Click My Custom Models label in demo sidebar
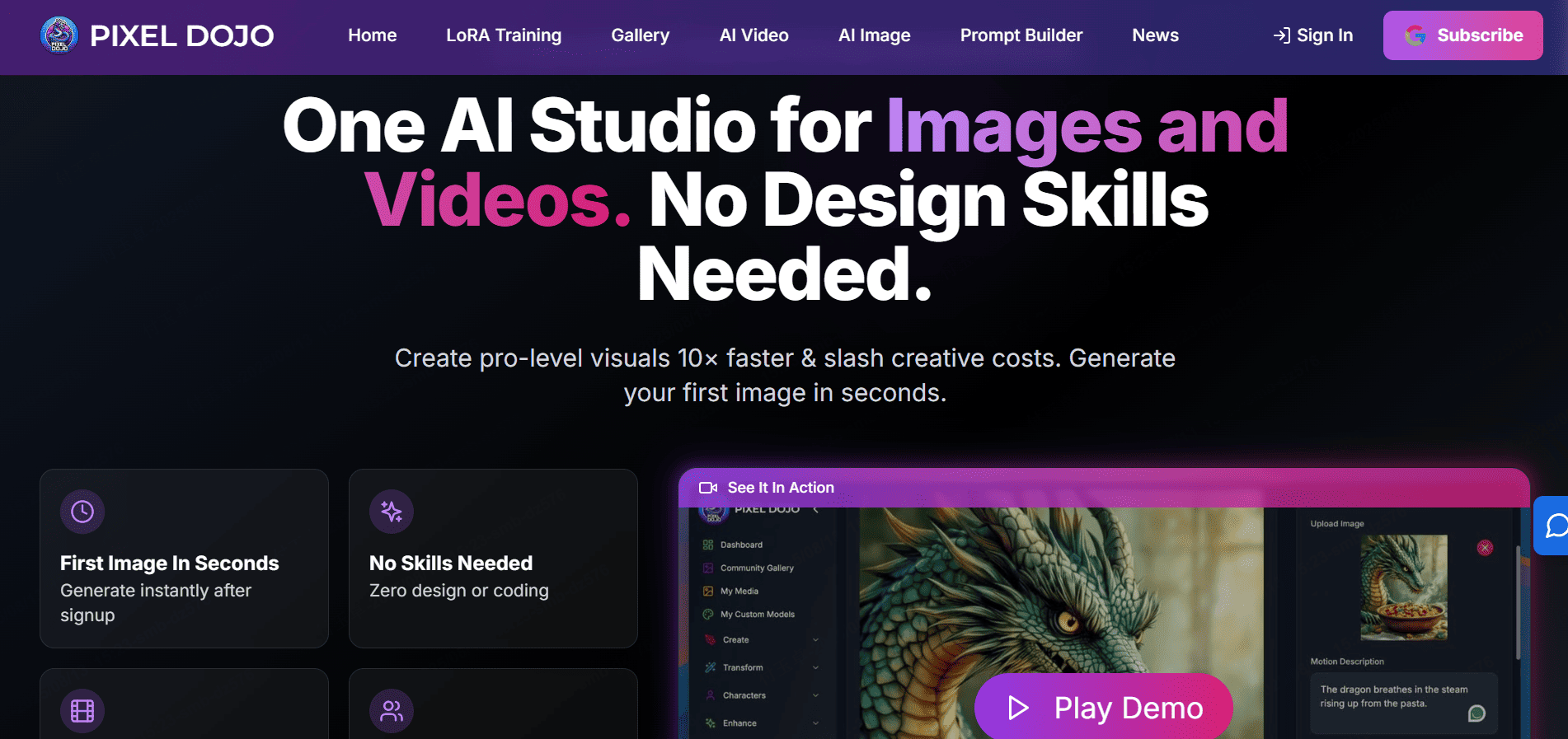This screenshot has width=1568, height=739. [758, 614]
